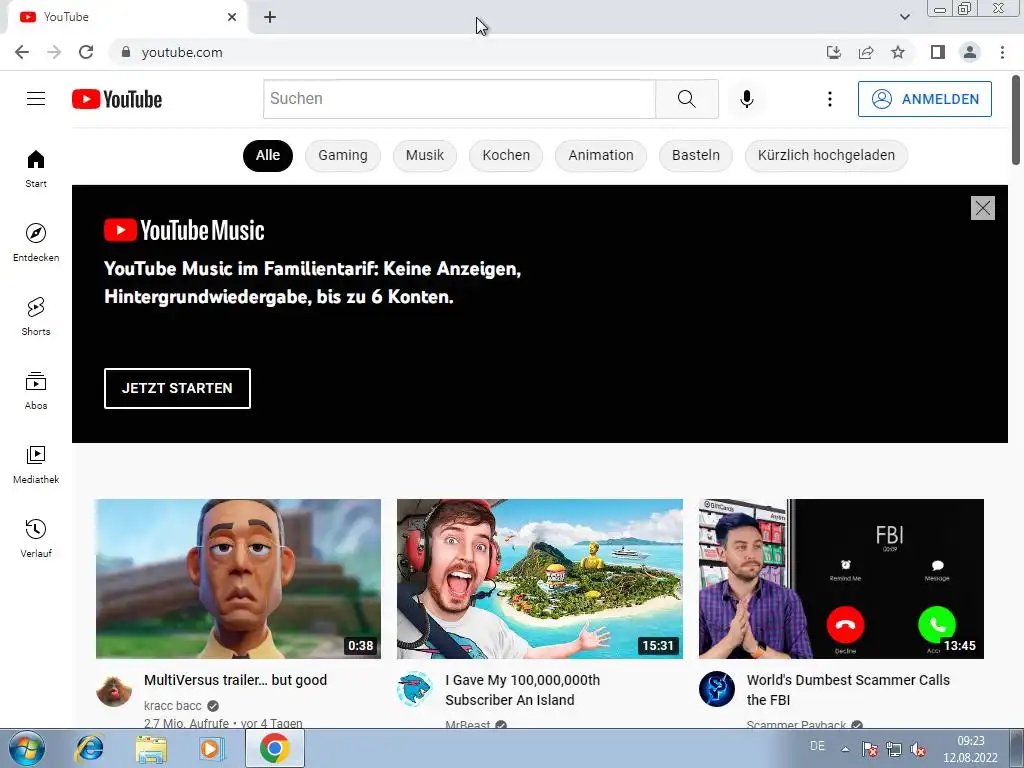Open Mediathek in the sidebar
The height and width of the screenshot is (768, 1024).
(x=36, y=464)
